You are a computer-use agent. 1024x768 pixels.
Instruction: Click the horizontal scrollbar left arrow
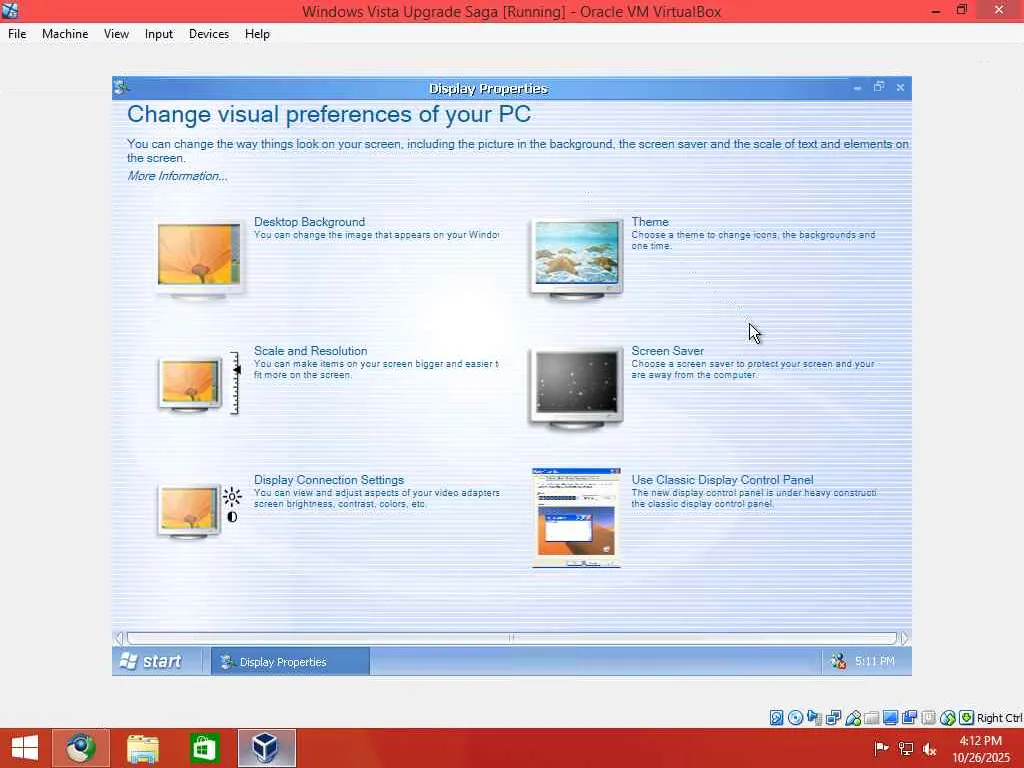click(119, 638)
